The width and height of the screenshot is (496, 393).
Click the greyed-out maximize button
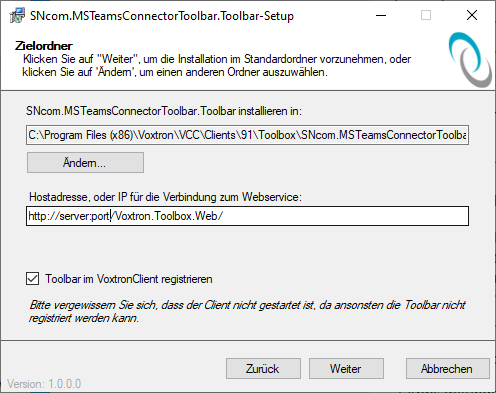[426, 15]
